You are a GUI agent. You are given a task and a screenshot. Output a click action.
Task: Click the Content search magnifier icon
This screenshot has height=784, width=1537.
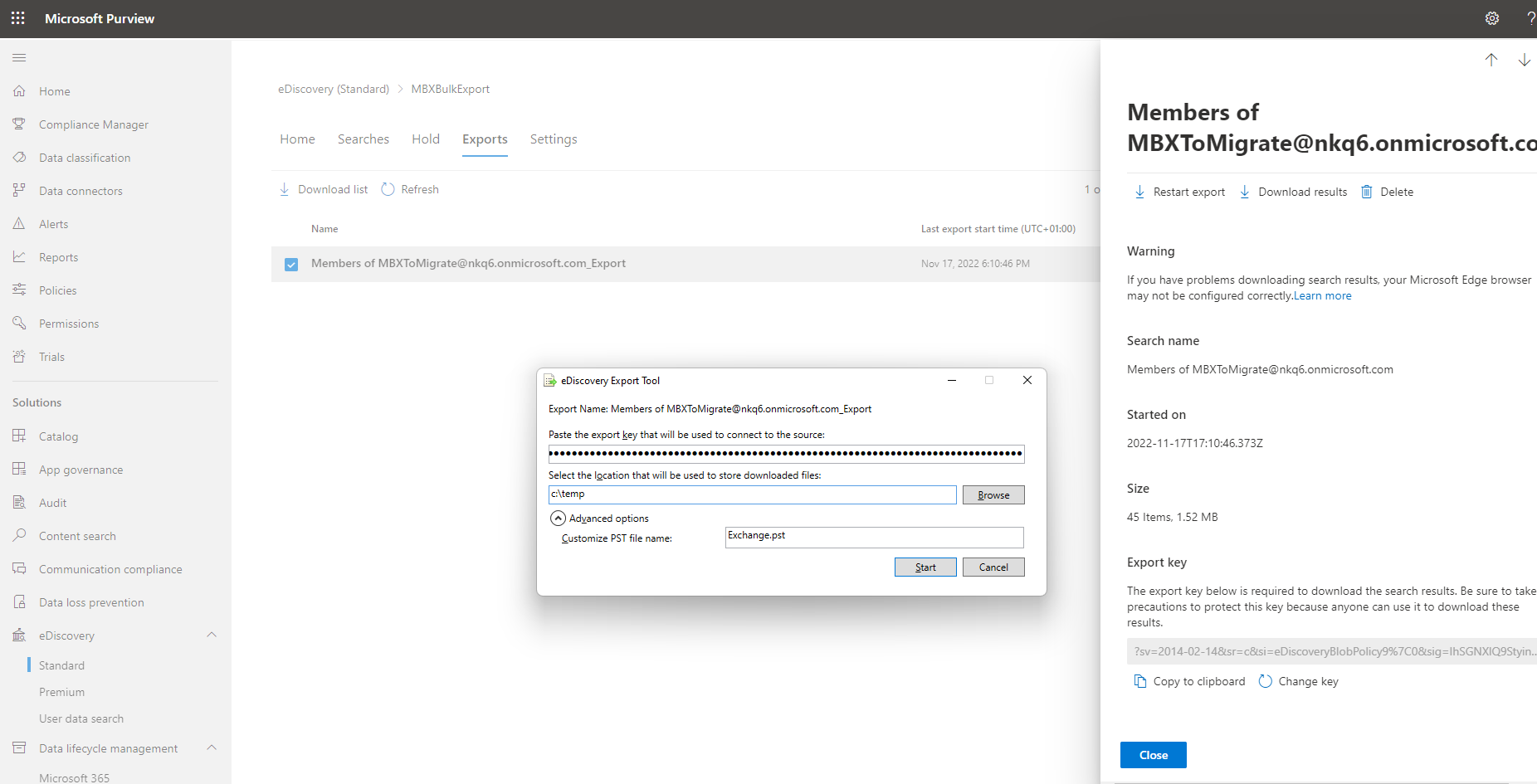coord(19,536)
